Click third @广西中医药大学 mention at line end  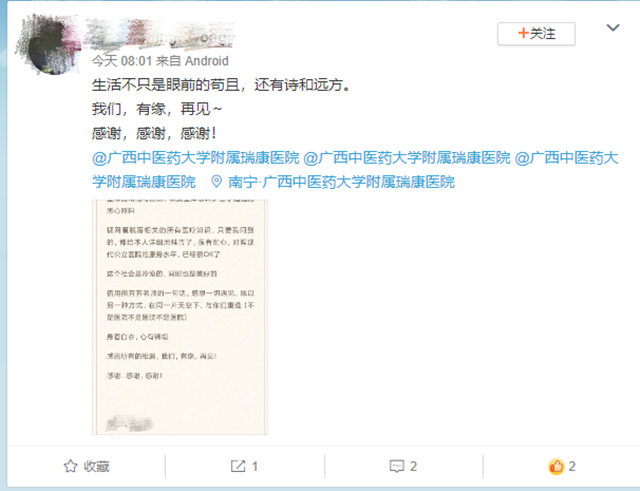coord(567,158)
